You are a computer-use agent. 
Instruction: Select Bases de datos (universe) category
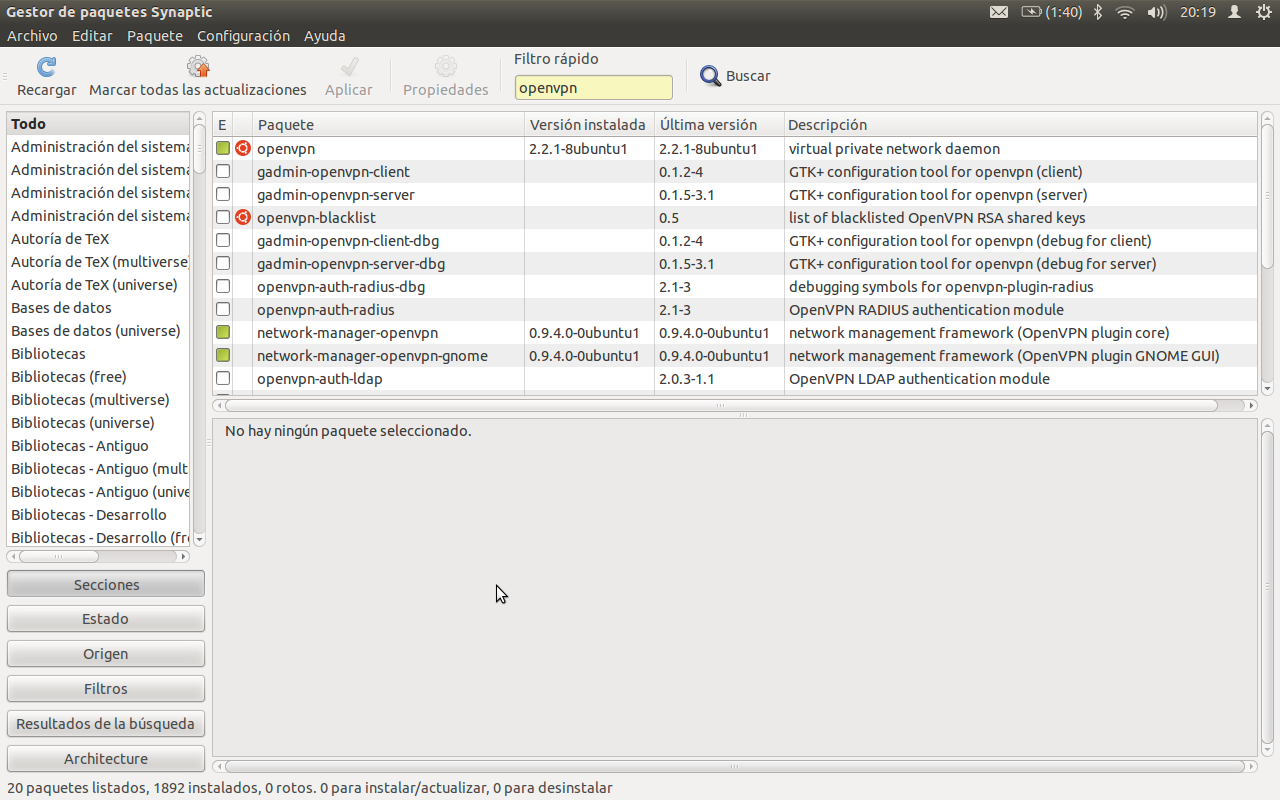(97, 331)
